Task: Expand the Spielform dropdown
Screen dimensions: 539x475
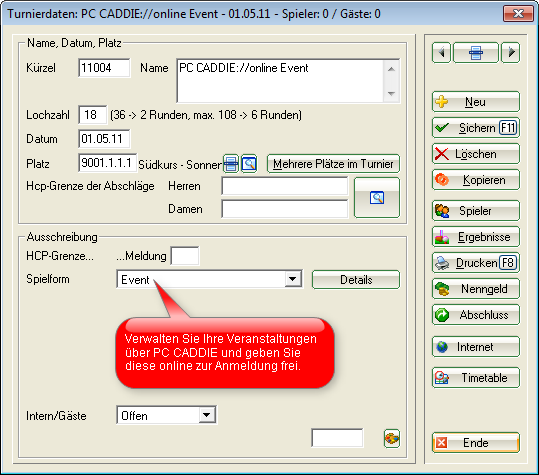Action: coord(293,279)
